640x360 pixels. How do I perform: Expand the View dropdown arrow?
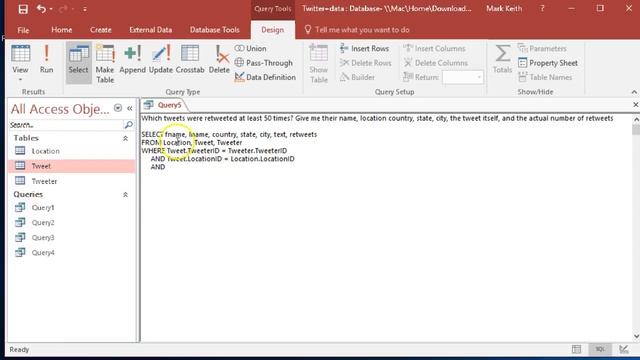tap(20, 80)
